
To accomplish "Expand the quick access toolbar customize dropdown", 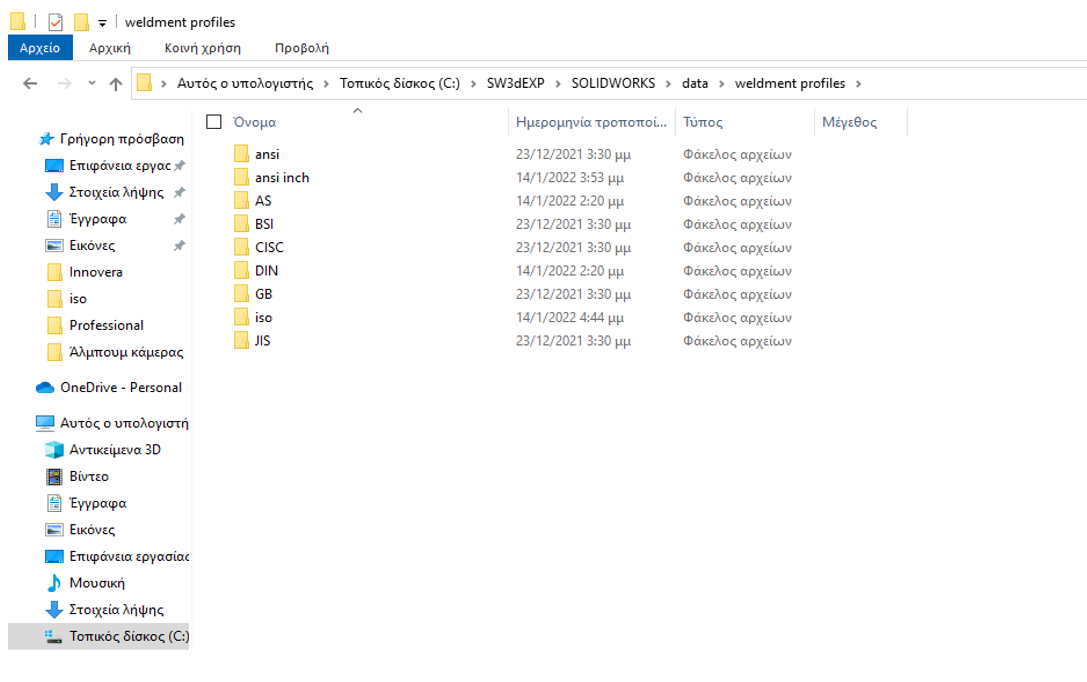I will 102,23.
